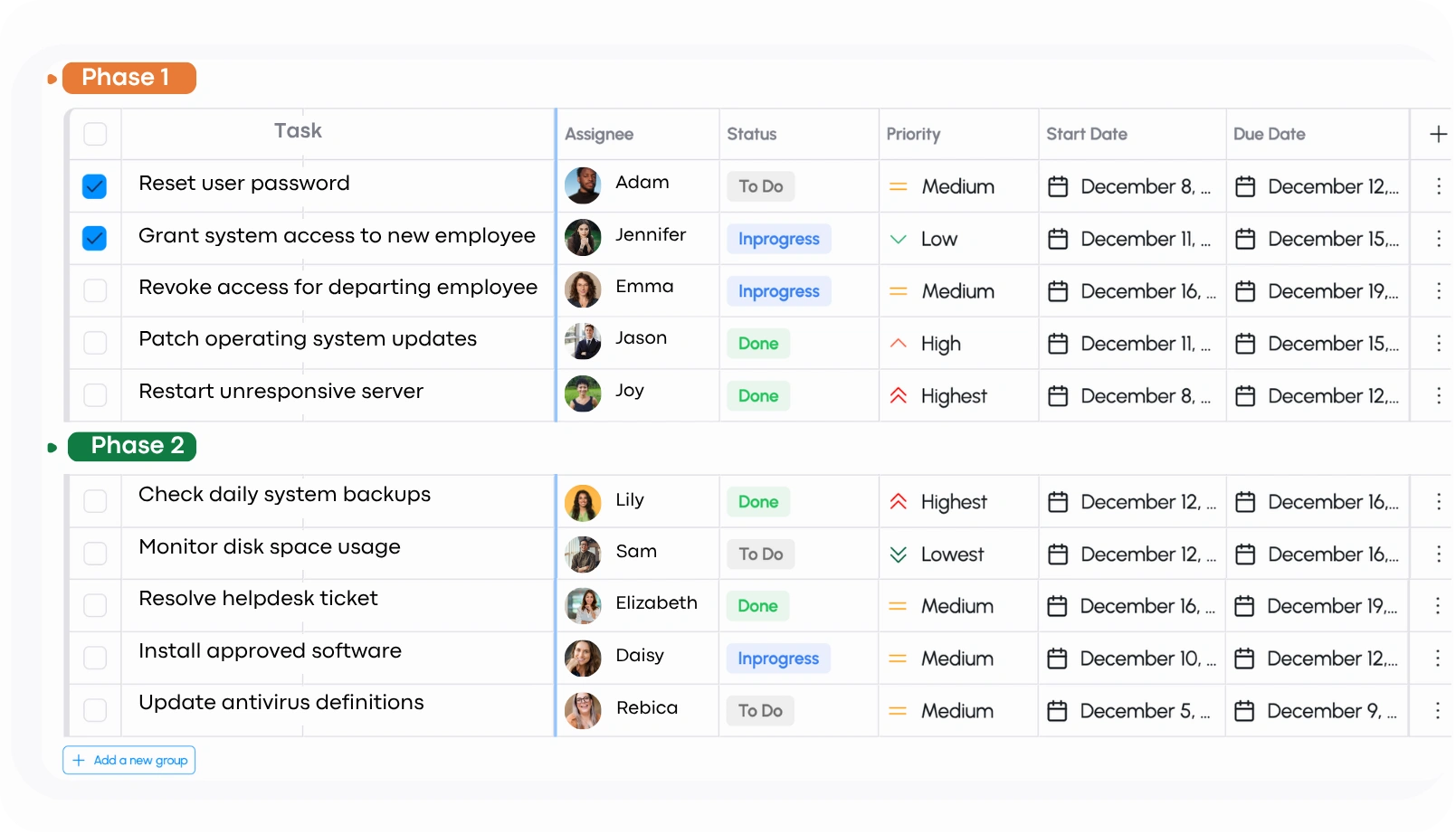This screenshot has width=1456, height=834.
Task: Open the Update antivirus definitions task
Action: click(x=281, y=703)
